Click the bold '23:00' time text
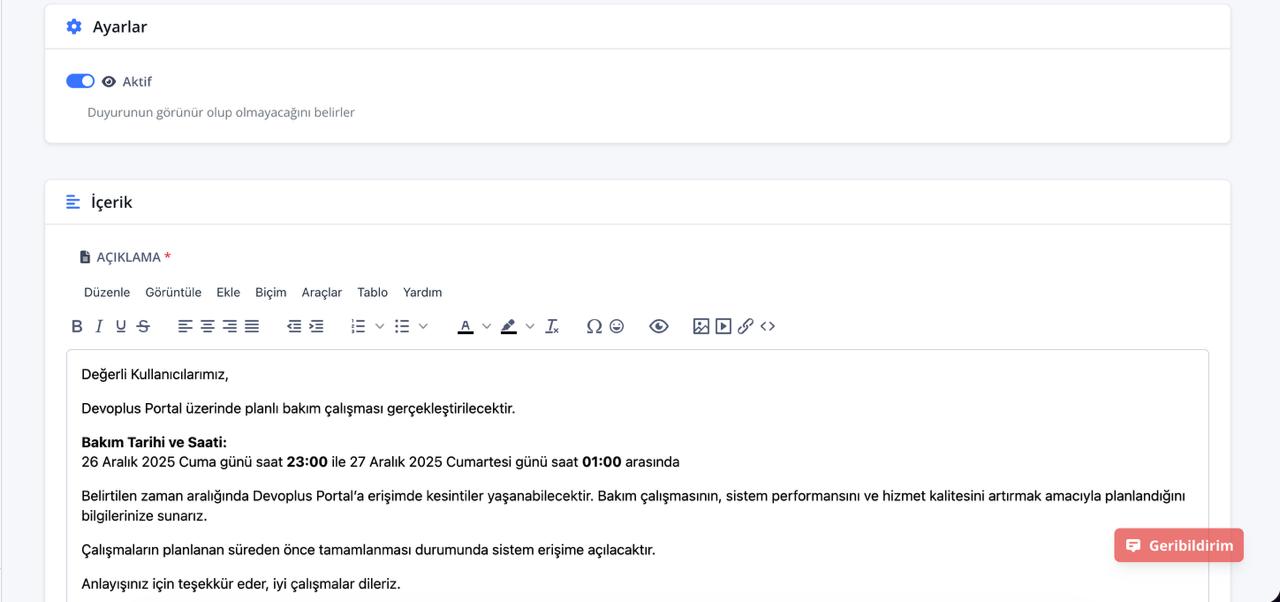 click(x=307, y=462)
